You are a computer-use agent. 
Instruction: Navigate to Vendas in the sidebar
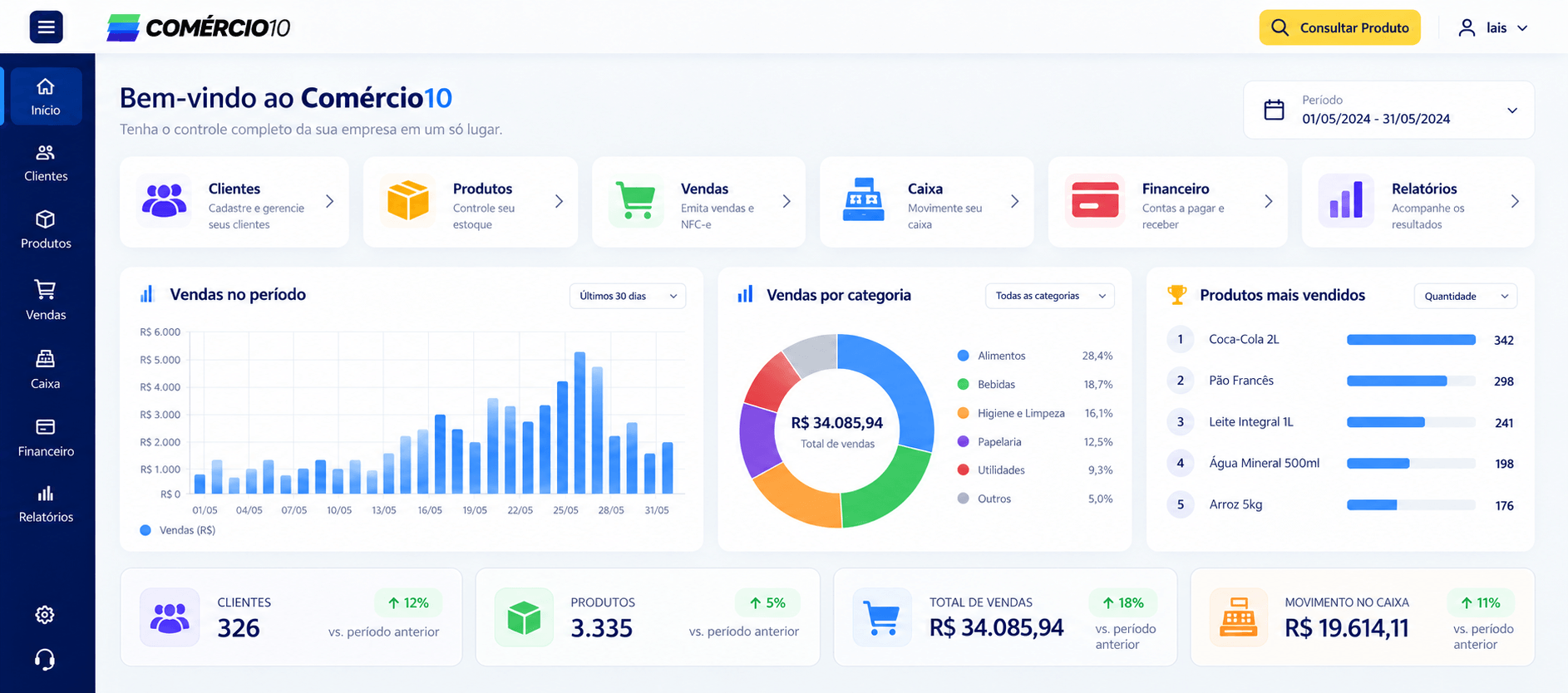46,301
